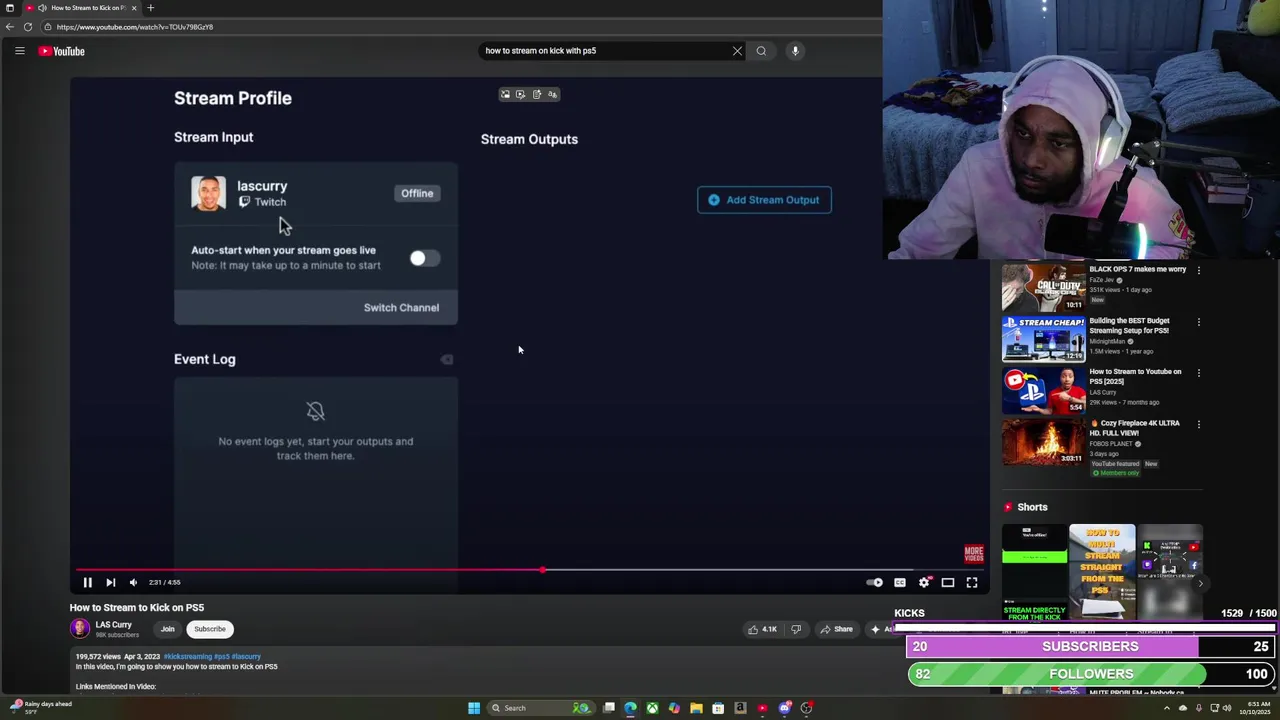
Task: Skip to next video with the next button
Action: pos(110,582)
